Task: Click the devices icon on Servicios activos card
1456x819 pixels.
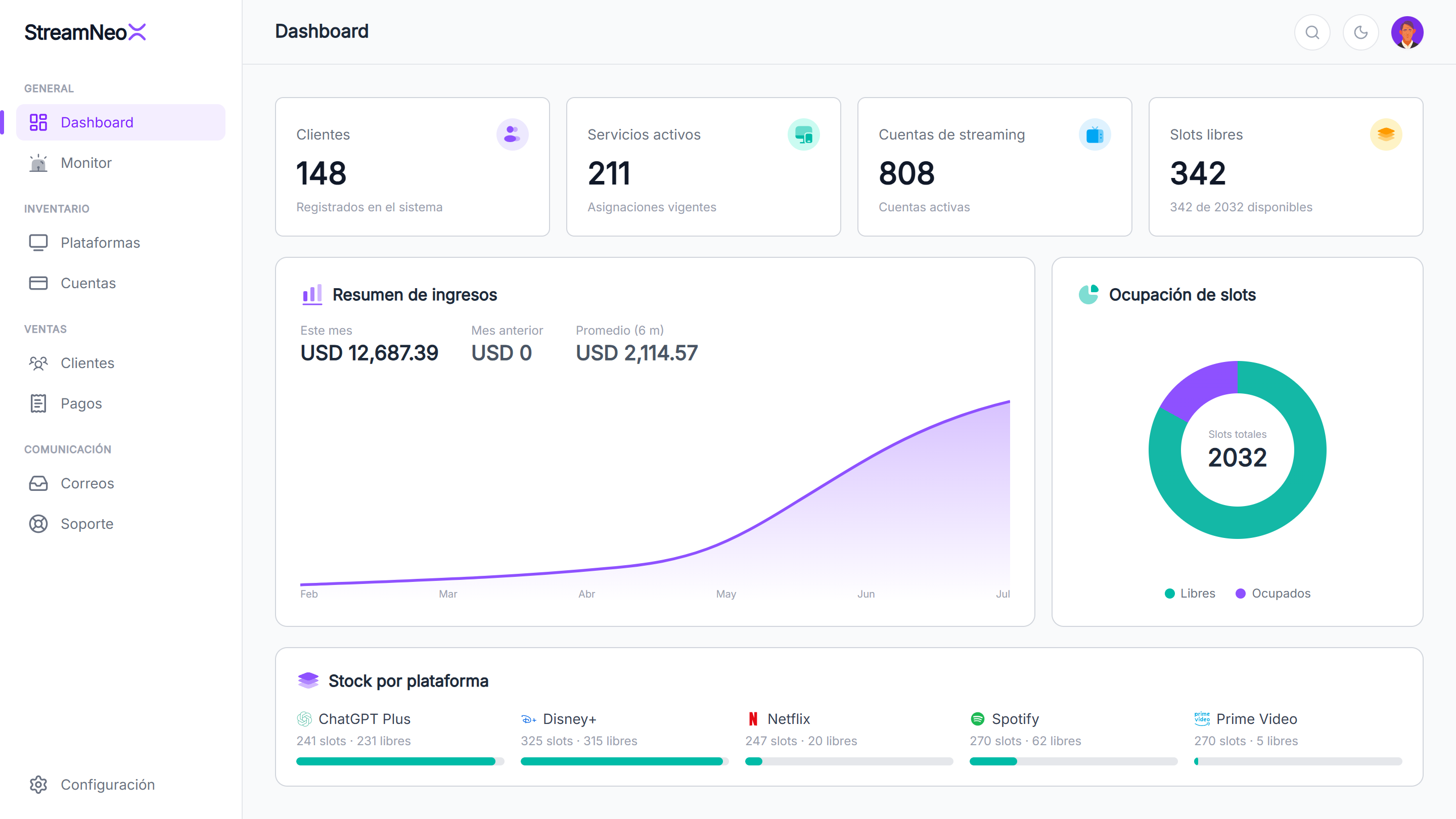Action: (x=803, y=134)
